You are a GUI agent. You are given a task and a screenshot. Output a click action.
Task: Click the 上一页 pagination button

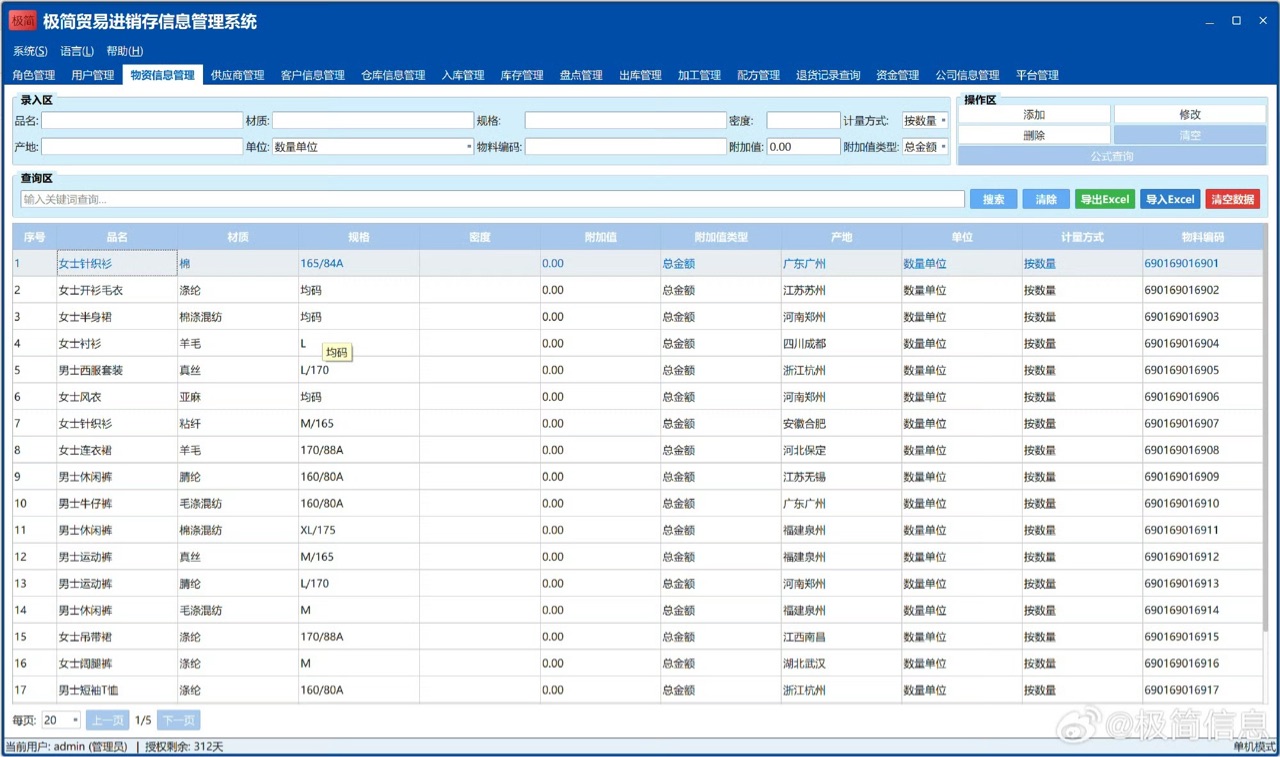coord(108,720)
